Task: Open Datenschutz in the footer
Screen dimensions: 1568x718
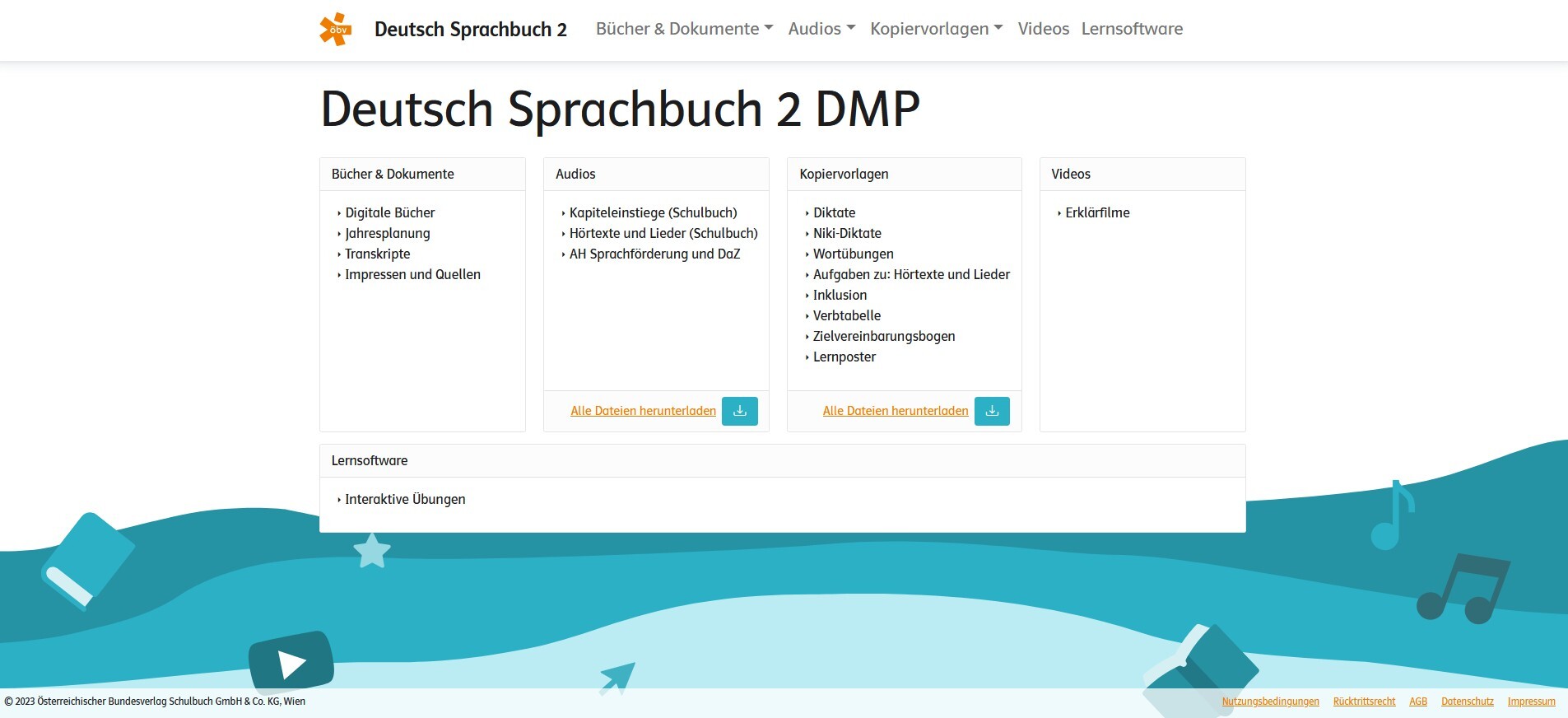Action: pos(1467,702)
